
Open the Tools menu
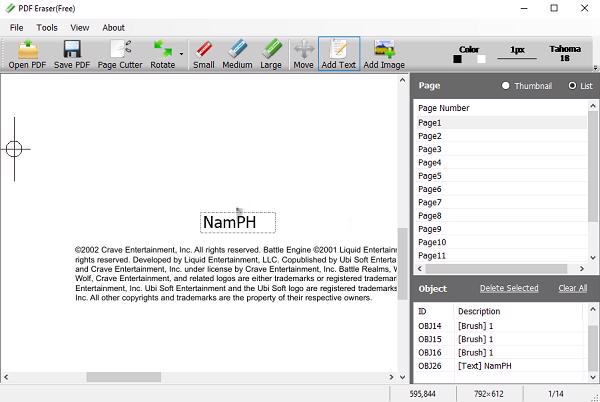tap(47, 27)
